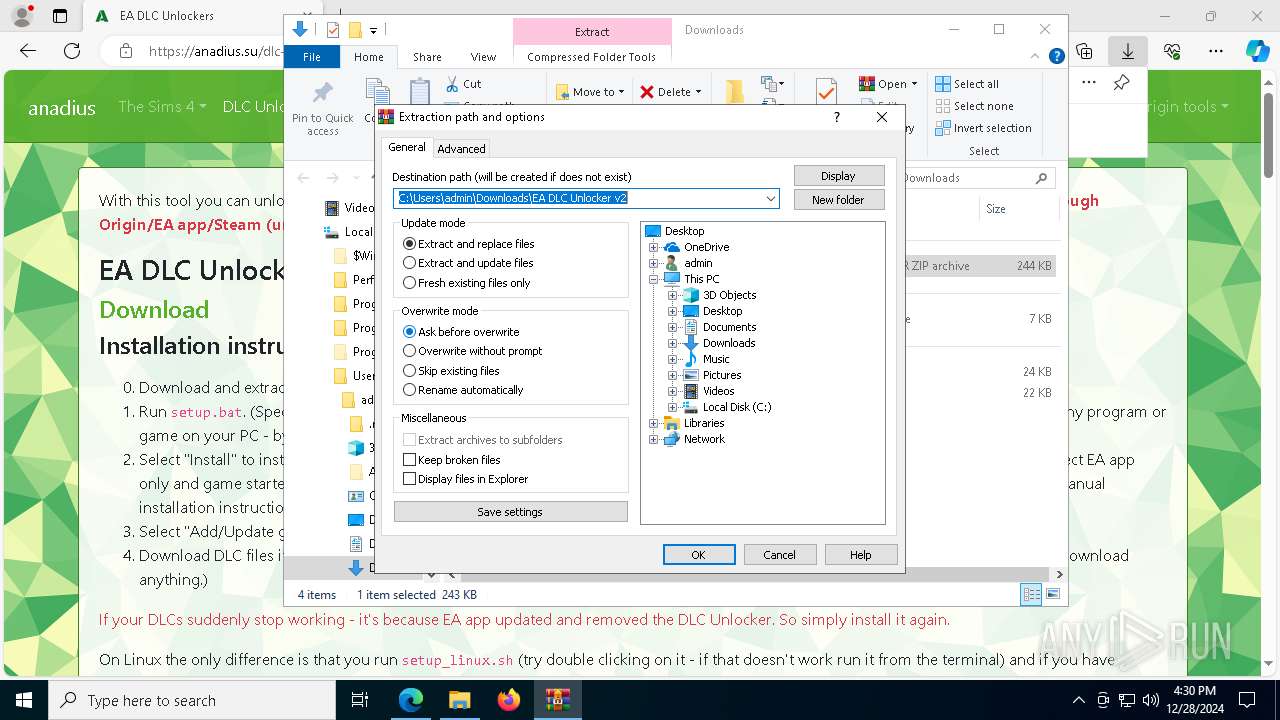Click the Move to folder icon

click(x=562, y=92)
